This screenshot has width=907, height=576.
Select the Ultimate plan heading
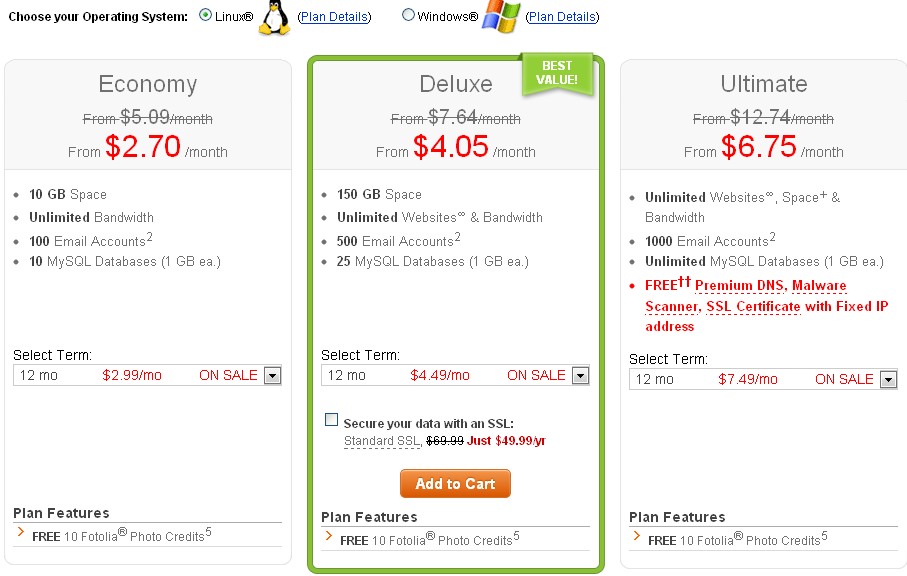click(764, 84)
